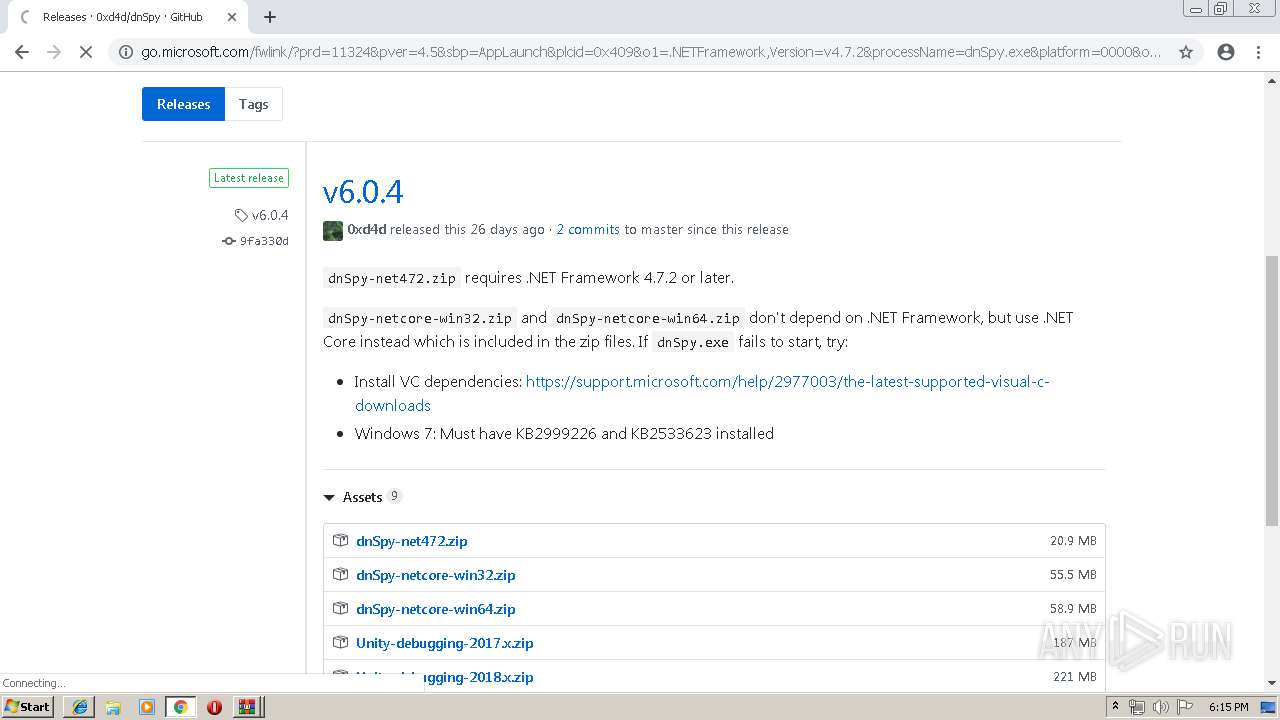
Task: Click the 55.5 MB file size
Action: pyautogui.click(x=1073, y=575)
